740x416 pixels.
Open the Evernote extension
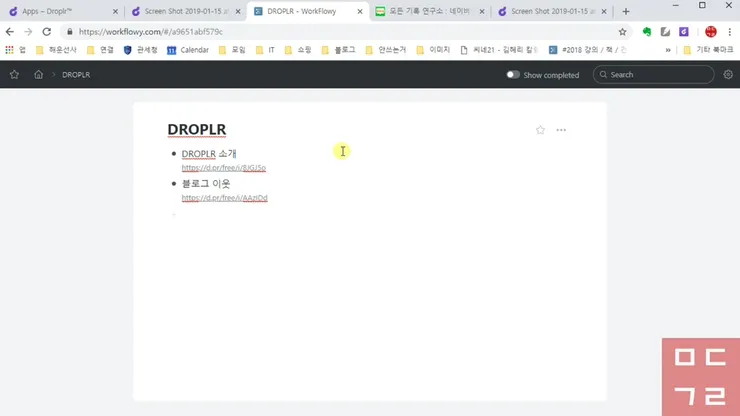coord(647,32)
